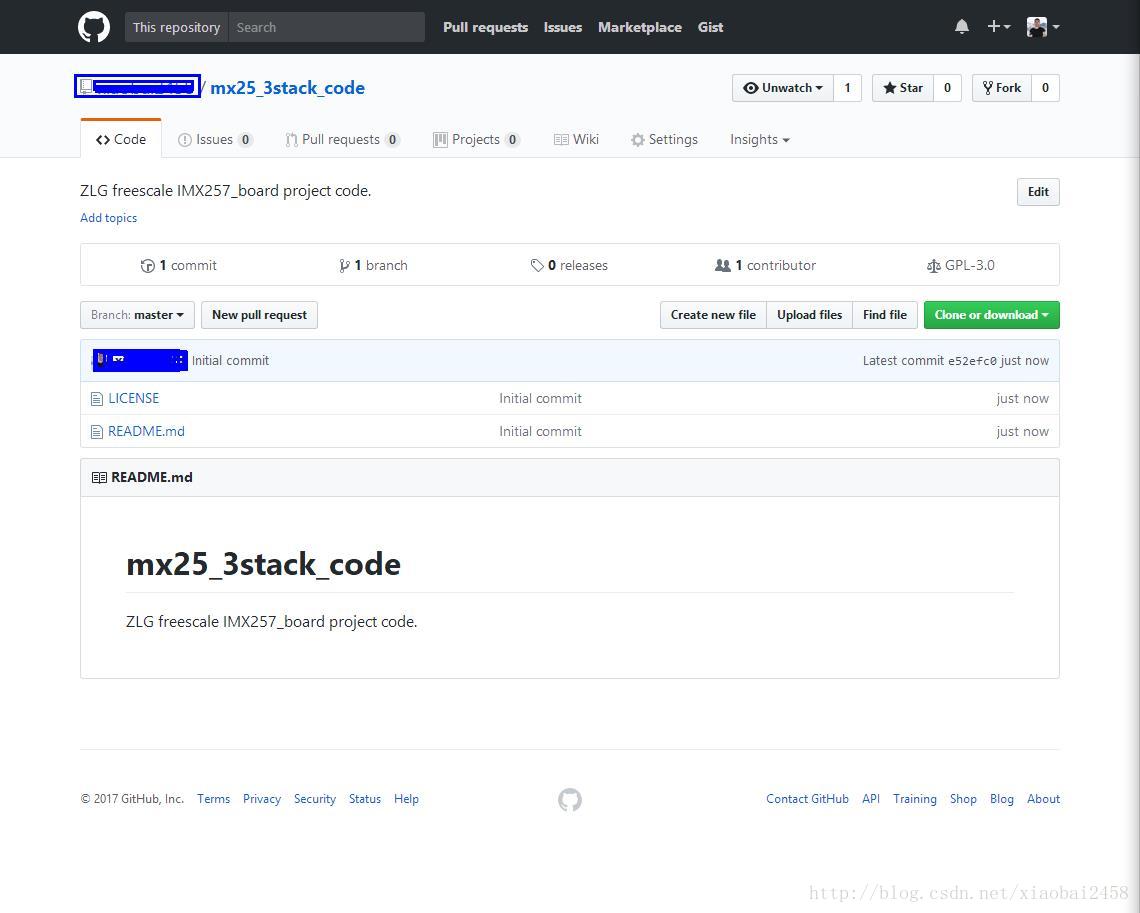Open the About footer link
Viewport: 1140px width, 913px height.
pos(1043,799)
